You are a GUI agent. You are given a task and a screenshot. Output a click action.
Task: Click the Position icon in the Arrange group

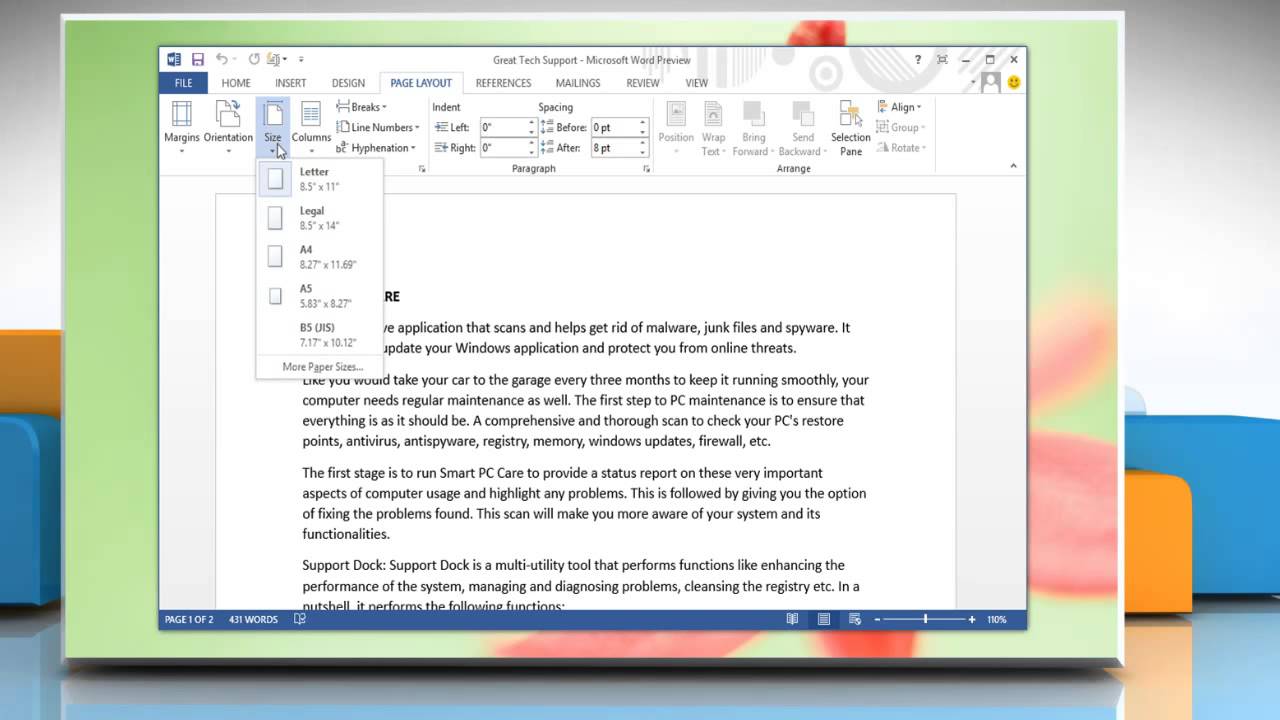tap(676, 114)
